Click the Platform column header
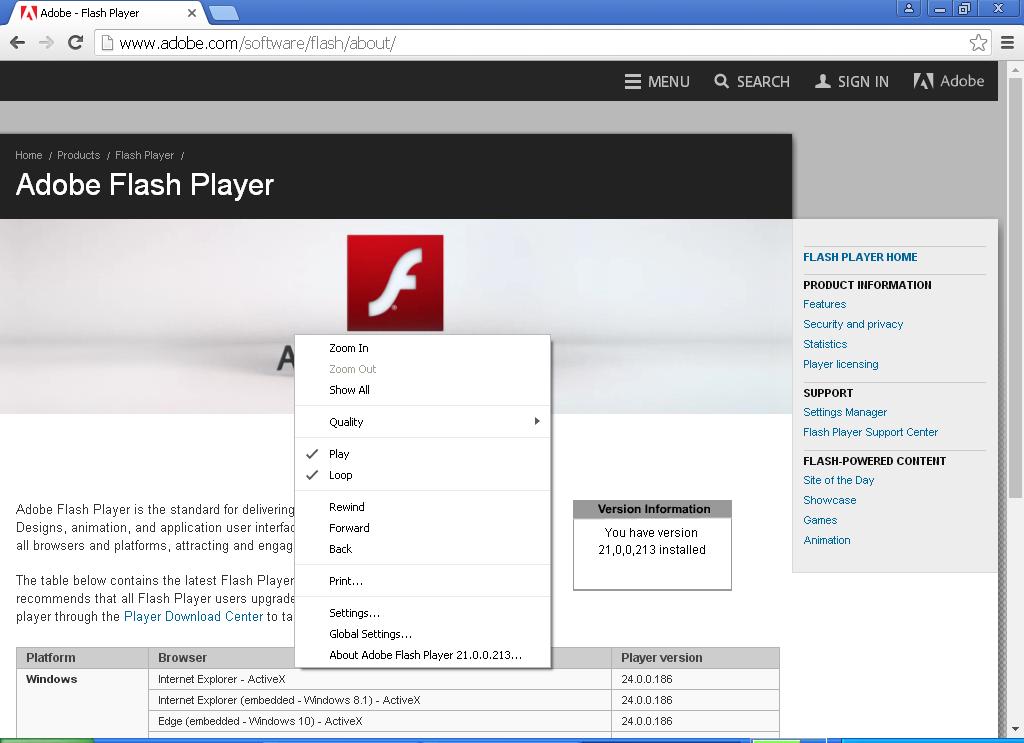 82,657
